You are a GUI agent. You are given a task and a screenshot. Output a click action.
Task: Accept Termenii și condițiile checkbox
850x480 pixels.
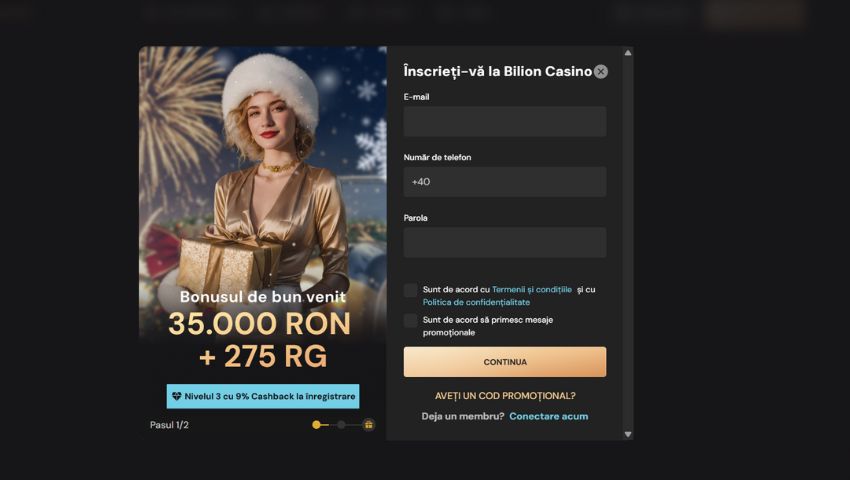(410, 290)
